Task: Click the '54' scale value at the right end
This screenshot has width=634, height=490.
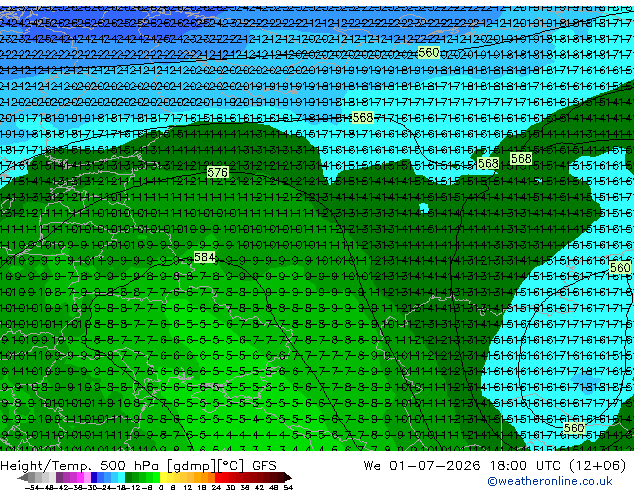Action: [287, 487]
